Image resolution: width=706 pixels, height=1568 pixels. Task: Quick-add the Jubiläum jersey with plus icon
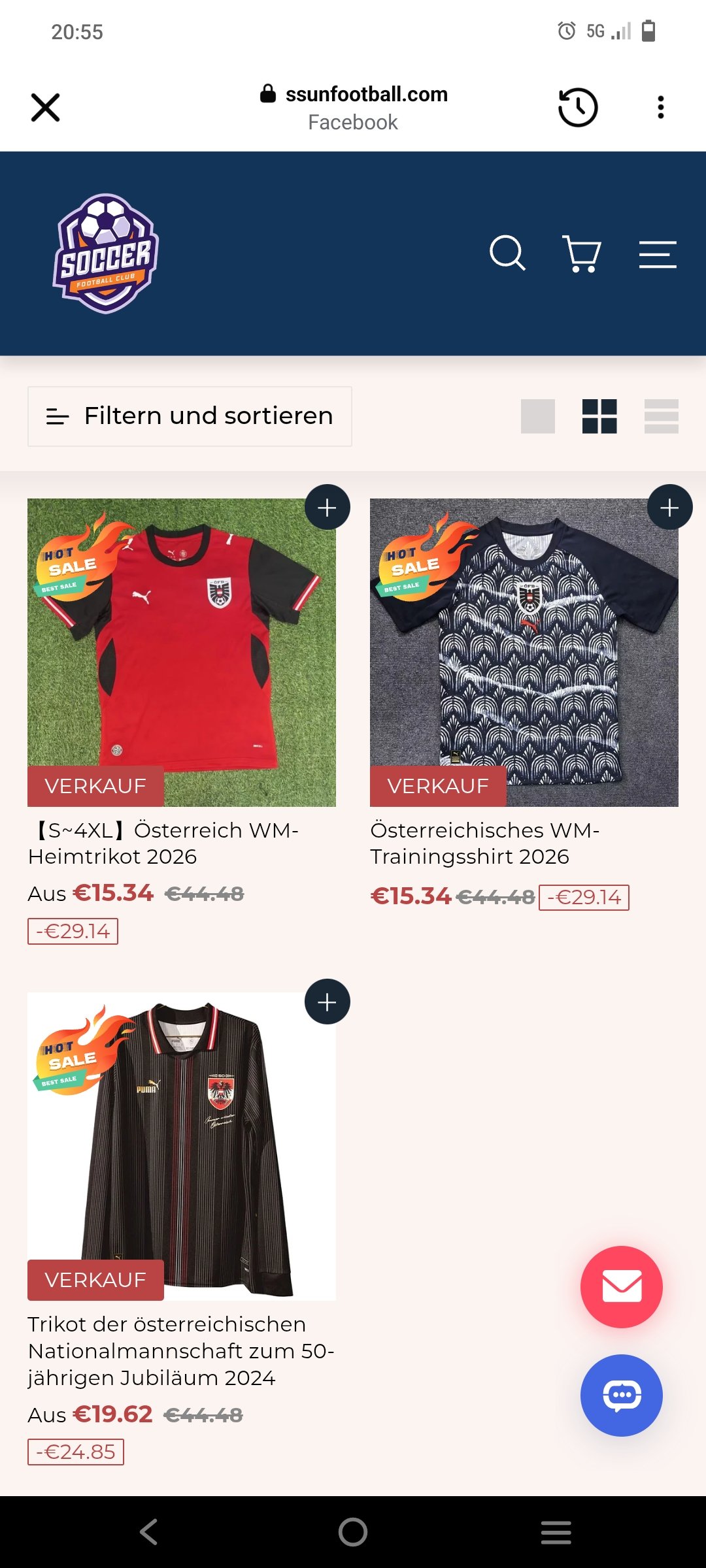coord(328,1002)
